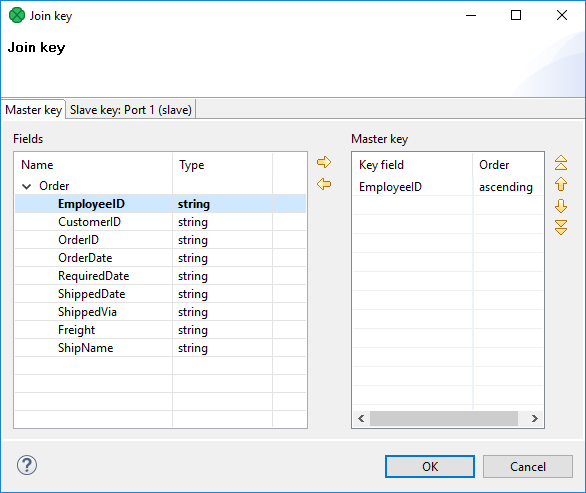This screenshot has width=586, height=493.
Task: Select the Master key tab
Action: (x=33, y=110)
